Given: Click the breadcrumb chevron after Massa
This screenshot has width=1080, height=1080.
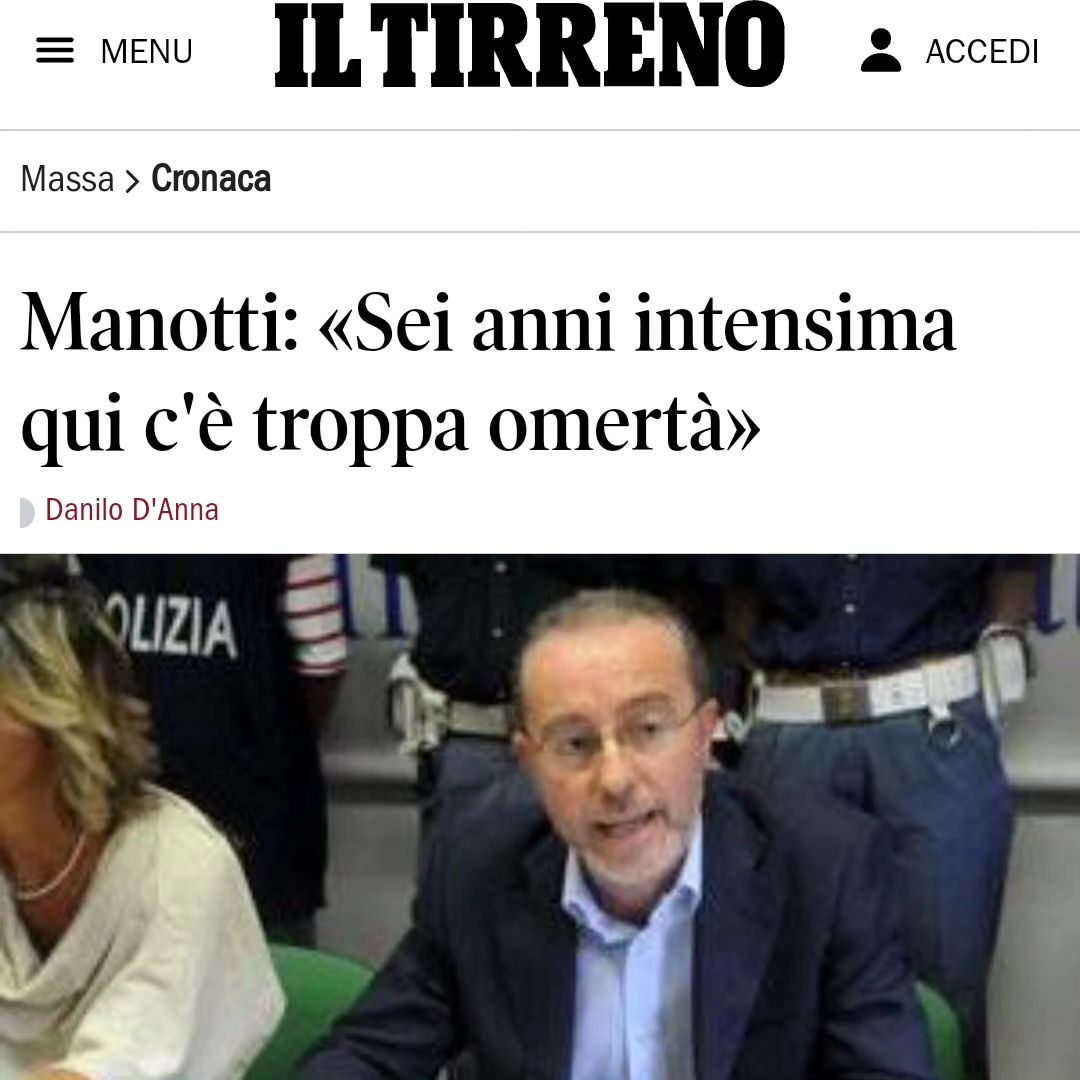Looking at the screenshot, I should [x=132, y=181].
